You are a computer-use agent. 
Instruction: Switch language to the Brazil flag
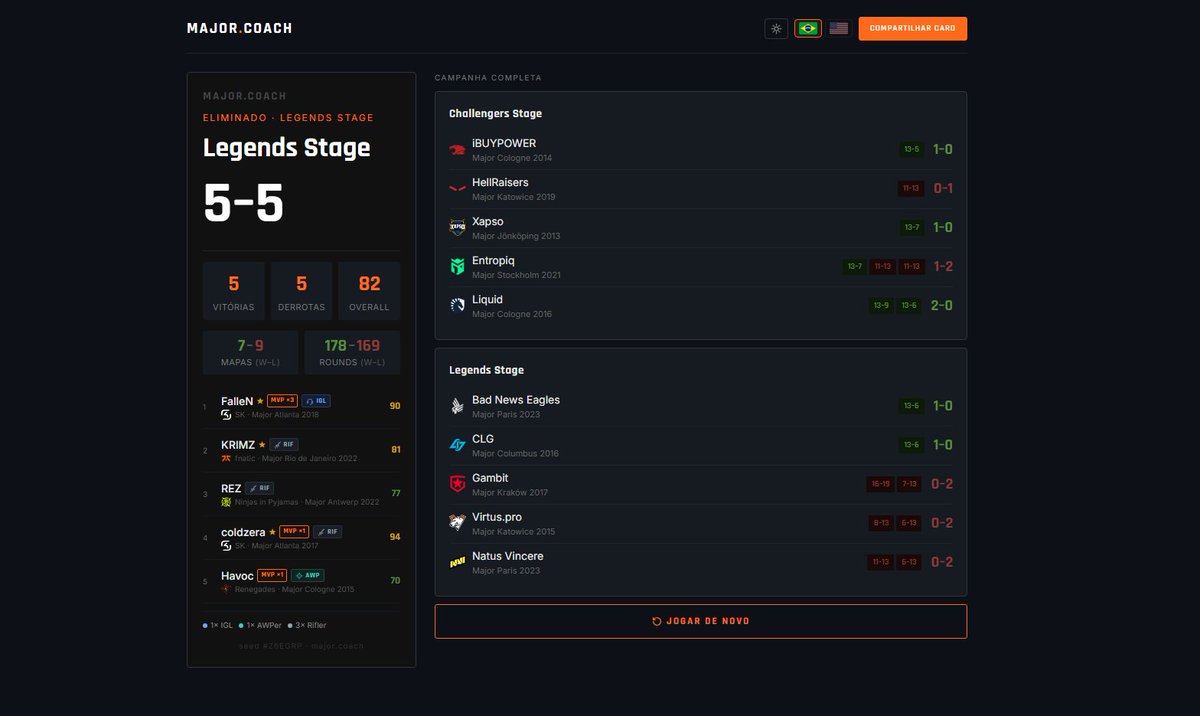[x=808, y=29]
